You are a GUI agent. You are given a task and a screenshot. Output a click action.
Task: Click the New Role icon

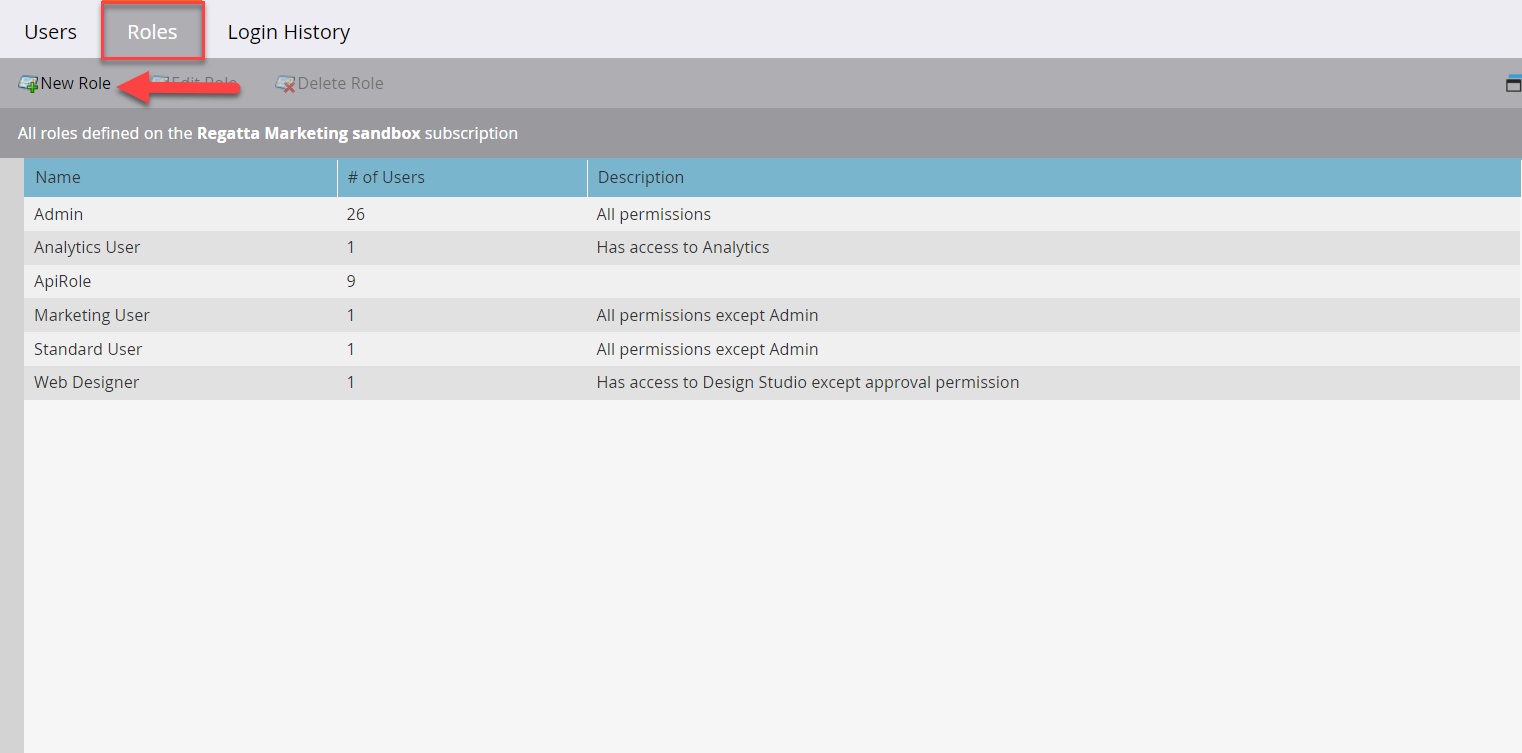(x=28, y=84)
